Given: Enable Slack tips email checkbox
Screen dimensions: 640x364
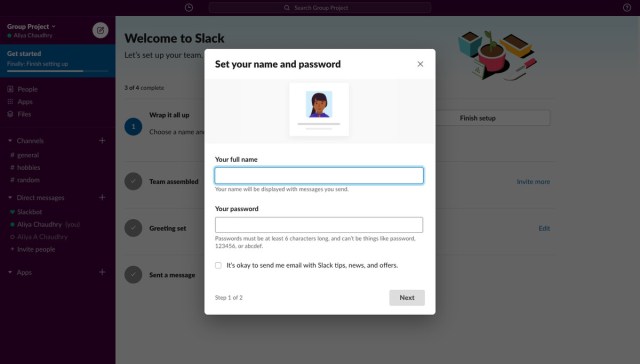Looking at the screenshot, I should click(218, 265).
